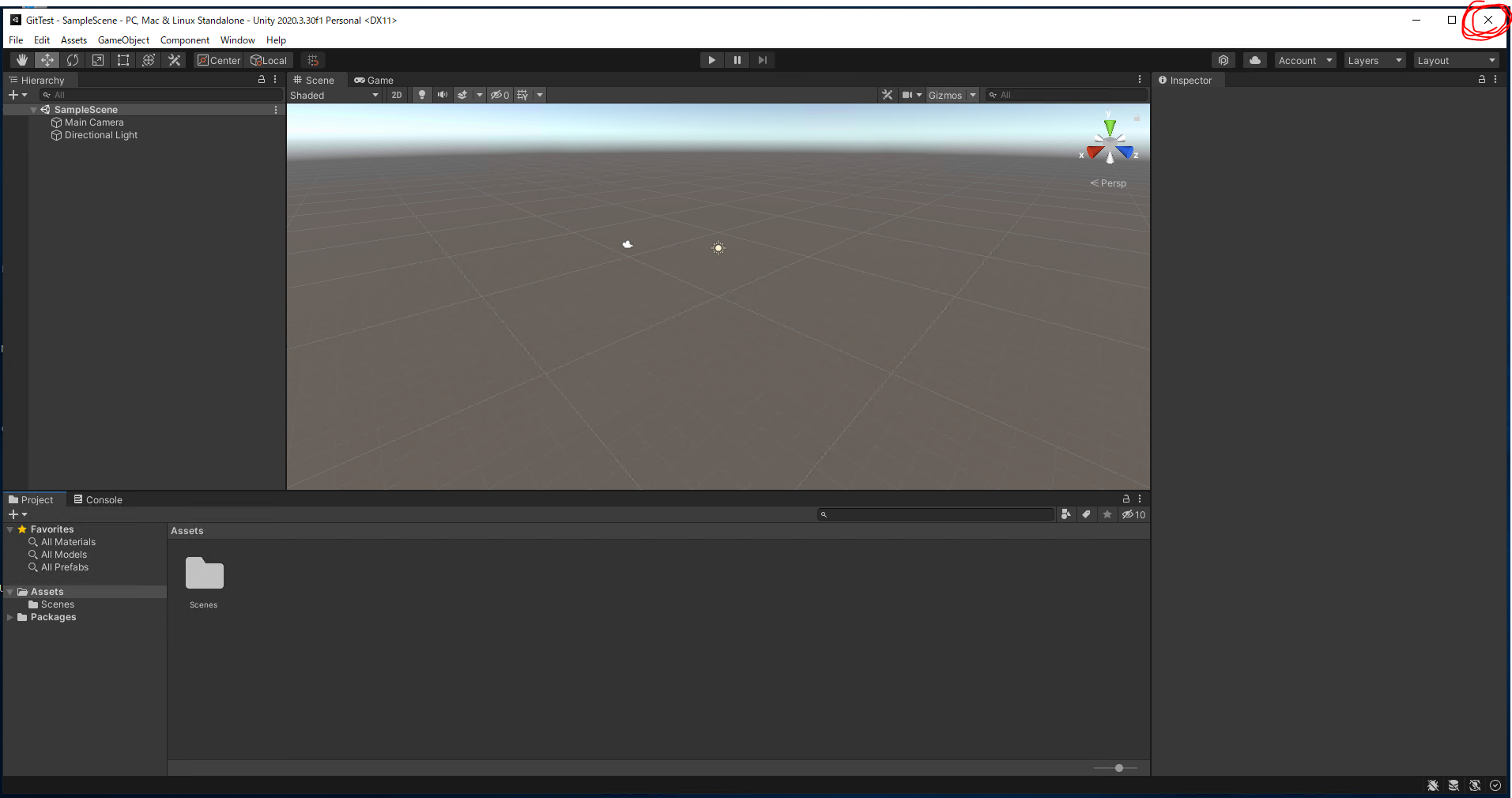This screenshot has width=1512, height=798.
Task: Select the Rect tool
Action: pyautogui.click(x=123, y=60)
